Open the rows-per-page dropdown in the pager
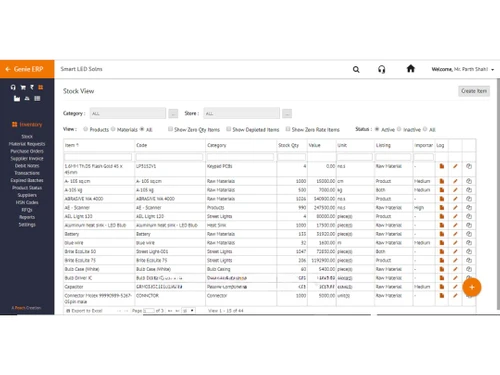Viewport: 500px width, 375px height. tap(188, 311)
